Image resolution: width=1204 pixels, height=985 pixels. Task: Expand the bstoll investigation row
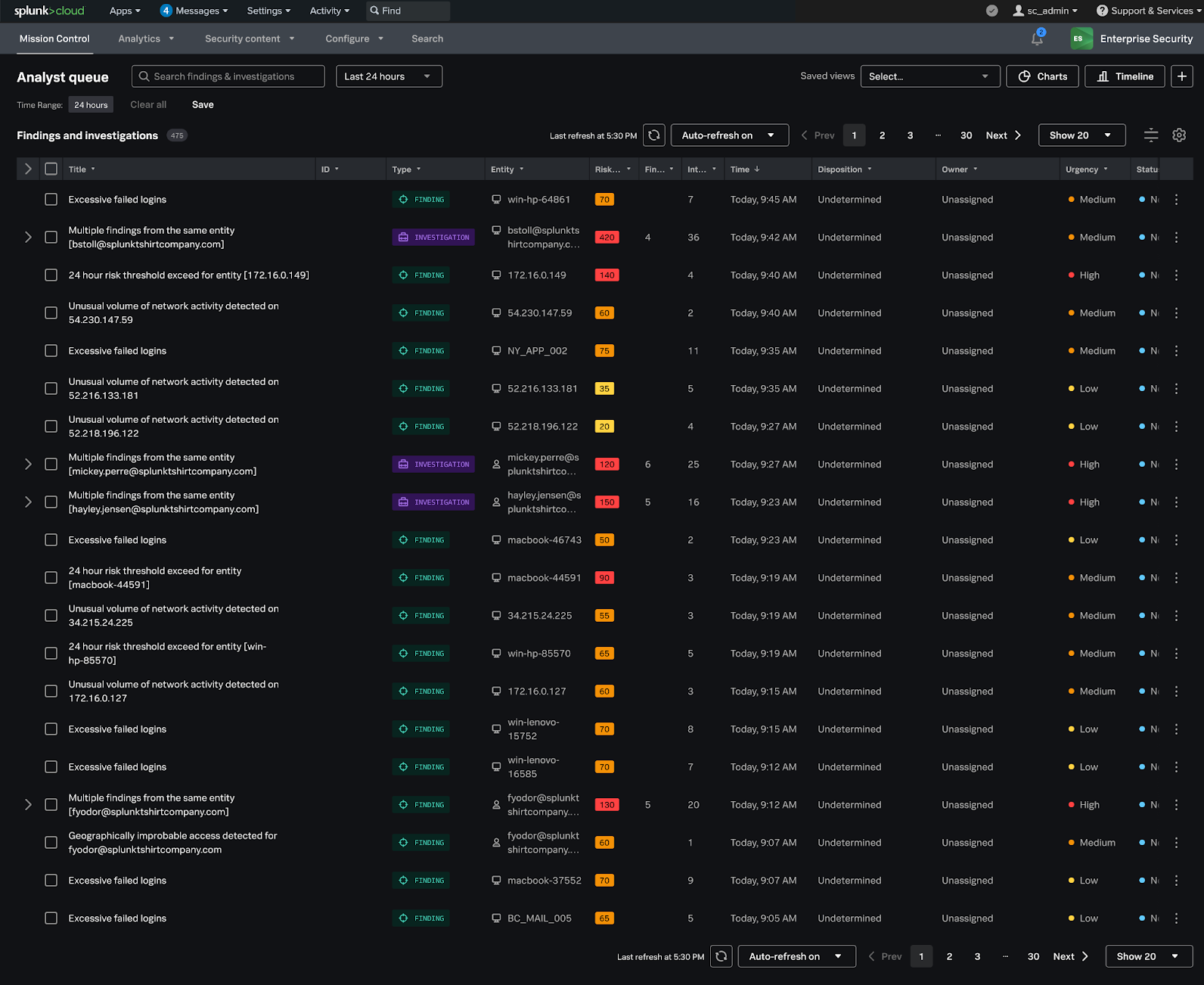(x=28, y=238)
